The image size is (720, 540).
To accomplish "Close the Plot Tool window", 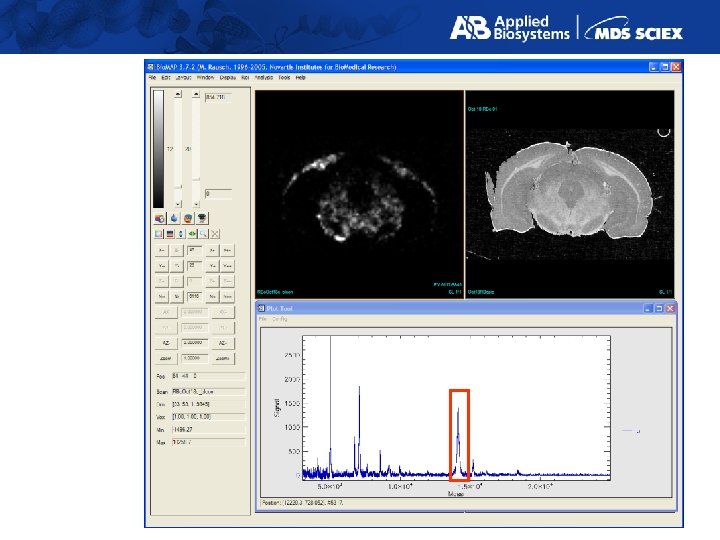I will pyautogui.click(x=670, y=309).
